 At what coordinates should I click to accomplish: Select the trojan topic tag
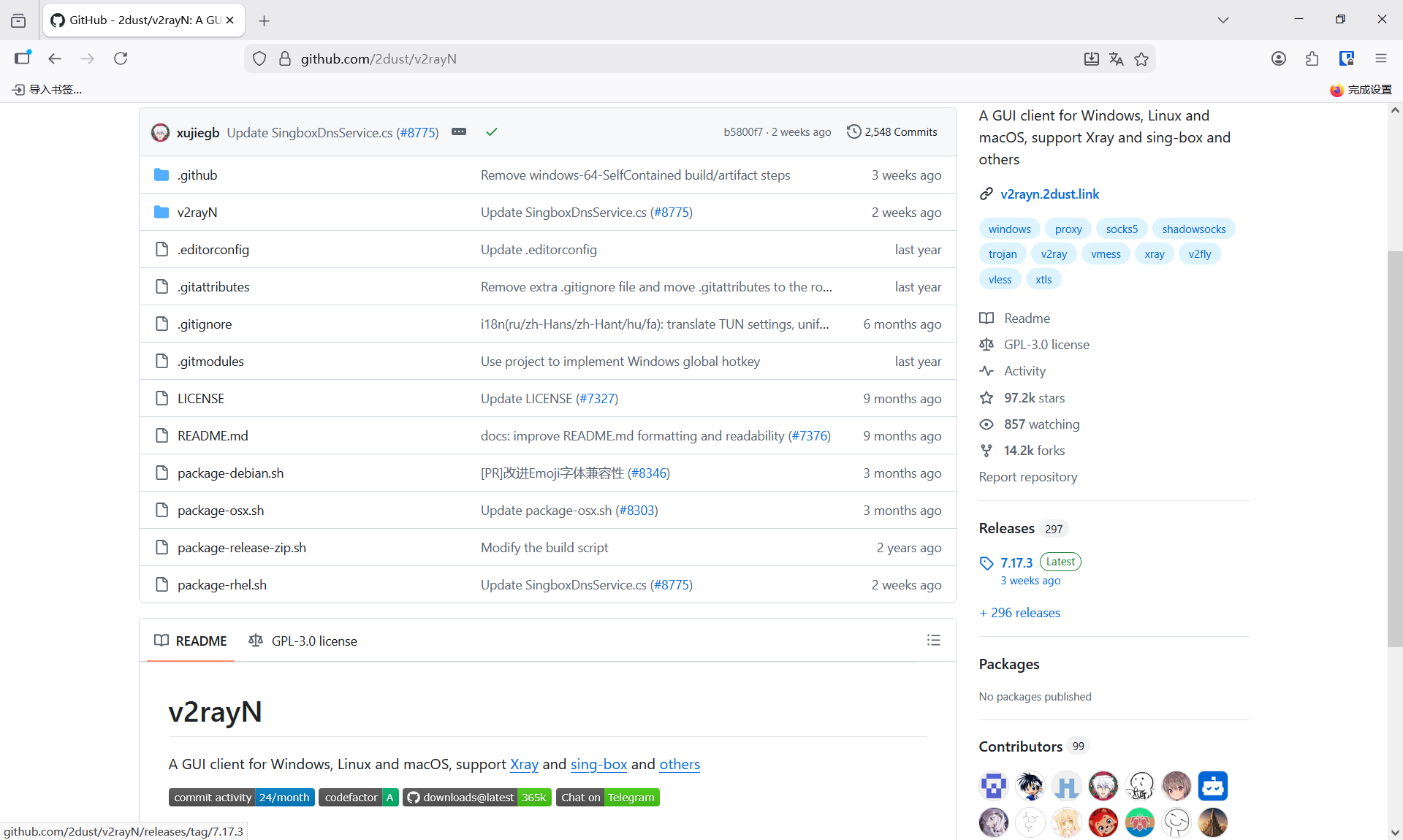pyautogui.click(x=1003, y=253)
